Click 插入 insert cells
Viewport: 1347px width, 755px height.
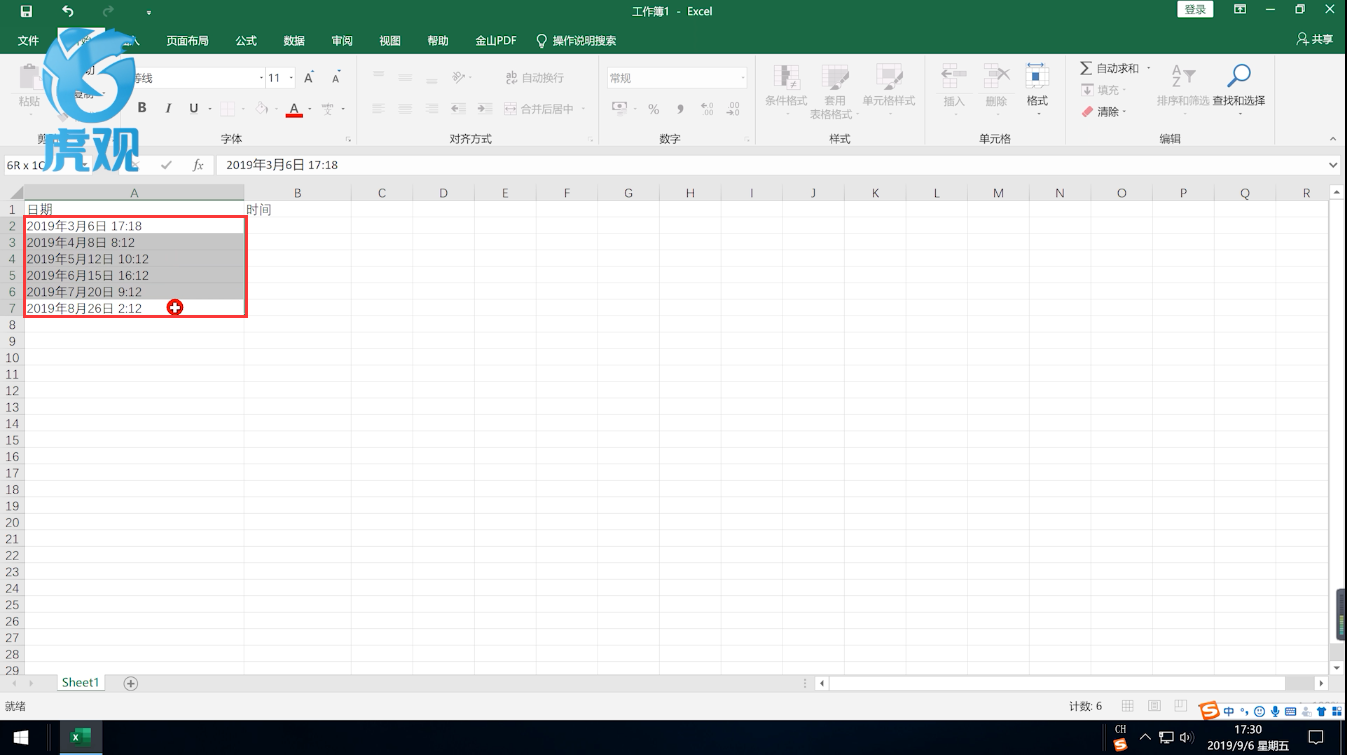pyautogui.click(x=954, y=89)
